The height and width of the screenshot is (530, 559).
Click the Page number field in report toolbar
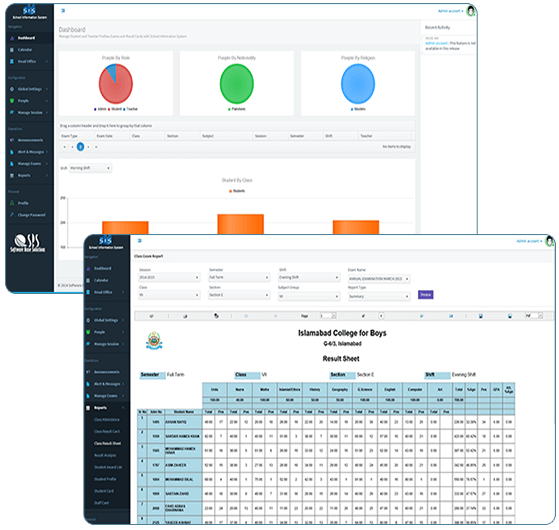pyautogui.click(x=327, y=316)
